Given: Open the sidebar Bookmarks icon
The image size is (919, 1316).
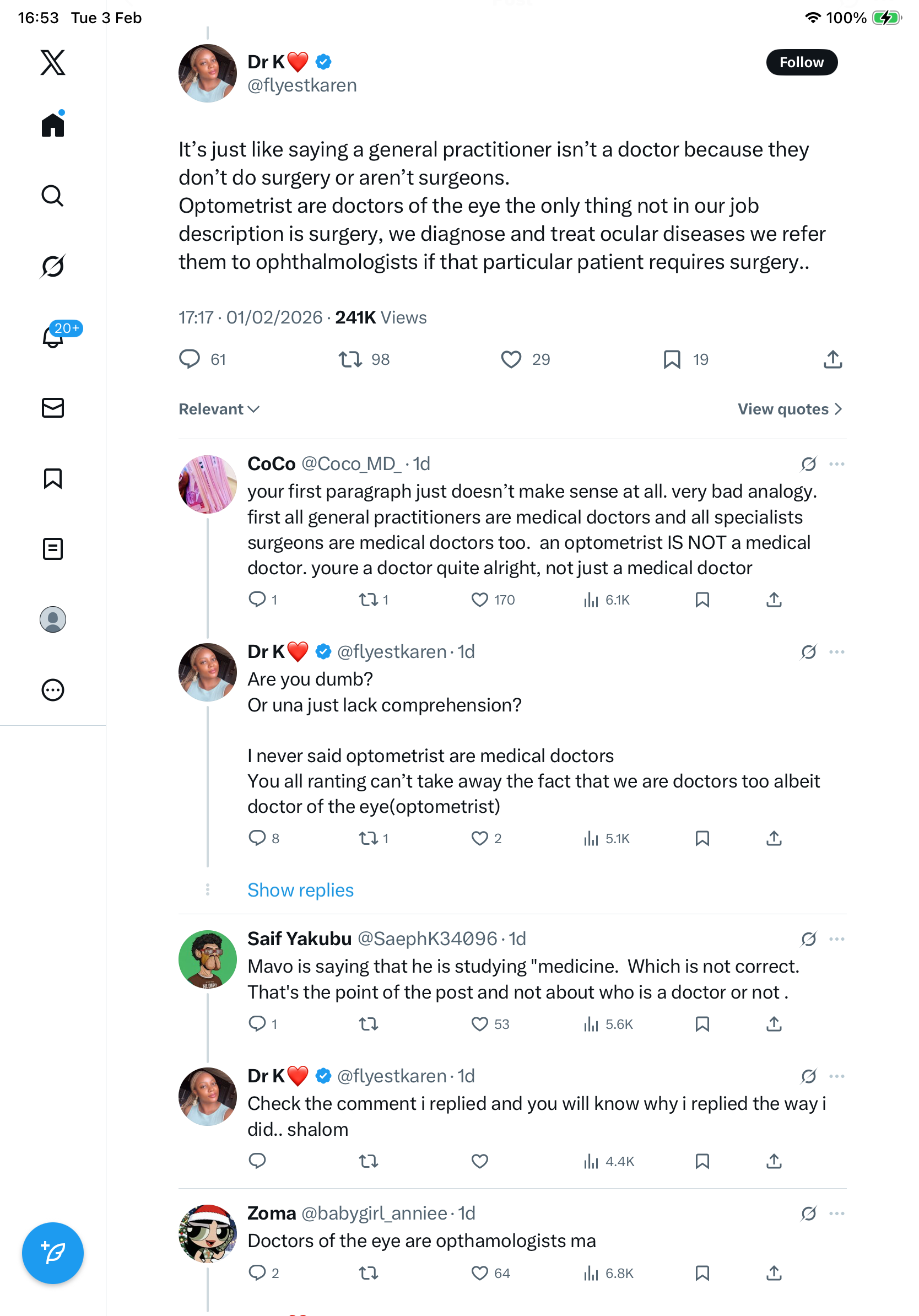Looking at the screenshot, I should (53, 478).
